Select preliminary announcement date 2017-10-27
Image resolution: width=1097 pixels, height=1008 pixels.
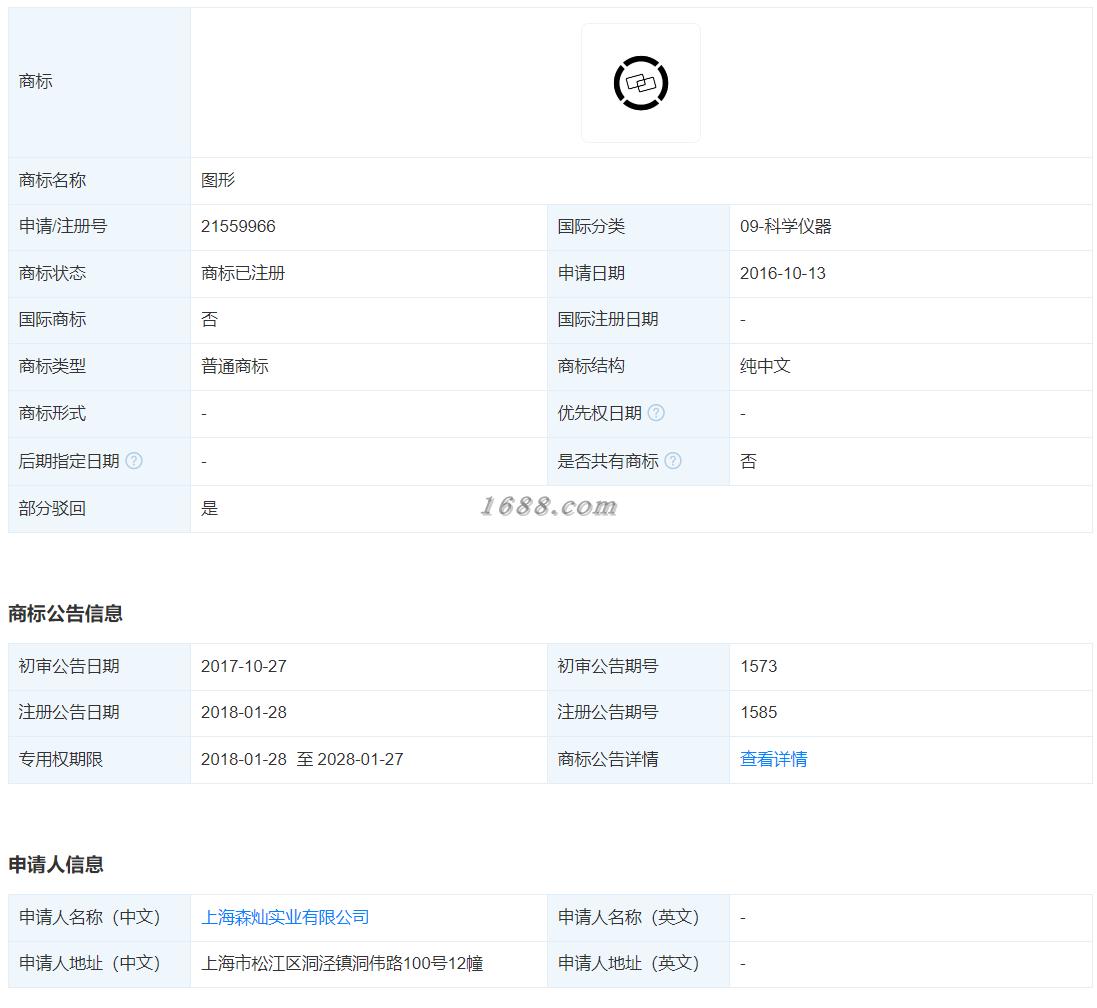click(x=243, y=666)
